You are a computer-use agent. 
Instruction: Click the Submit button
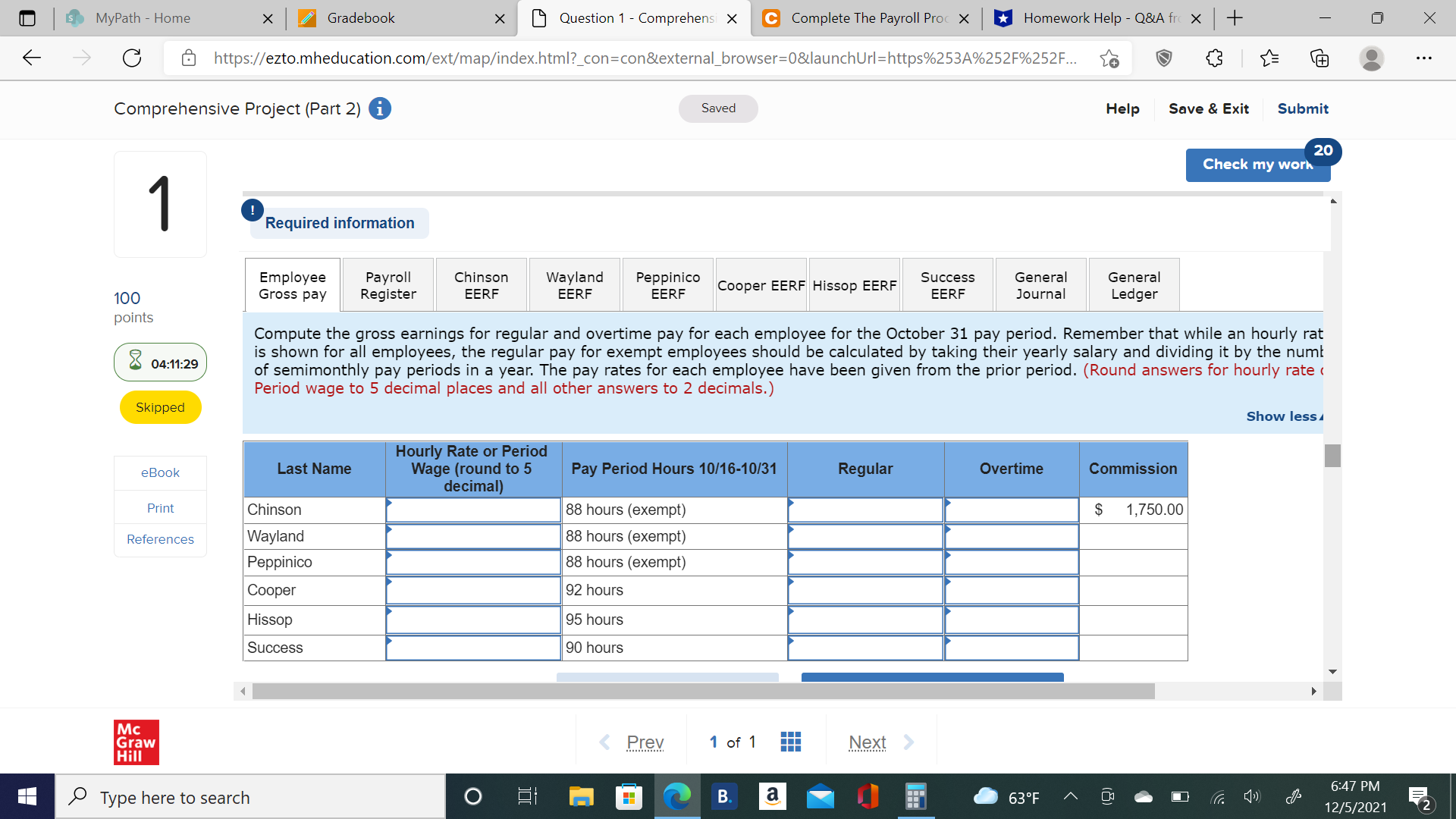[x=1302, y=108]
